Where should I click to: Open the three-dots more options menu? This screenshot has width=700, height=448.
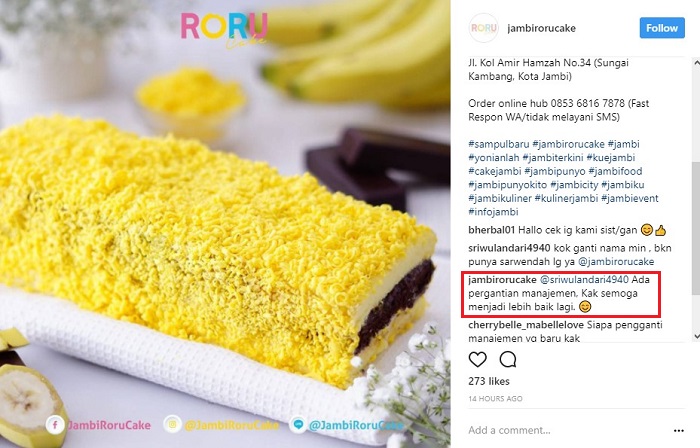pyautogui.click(x=679, y=431)
